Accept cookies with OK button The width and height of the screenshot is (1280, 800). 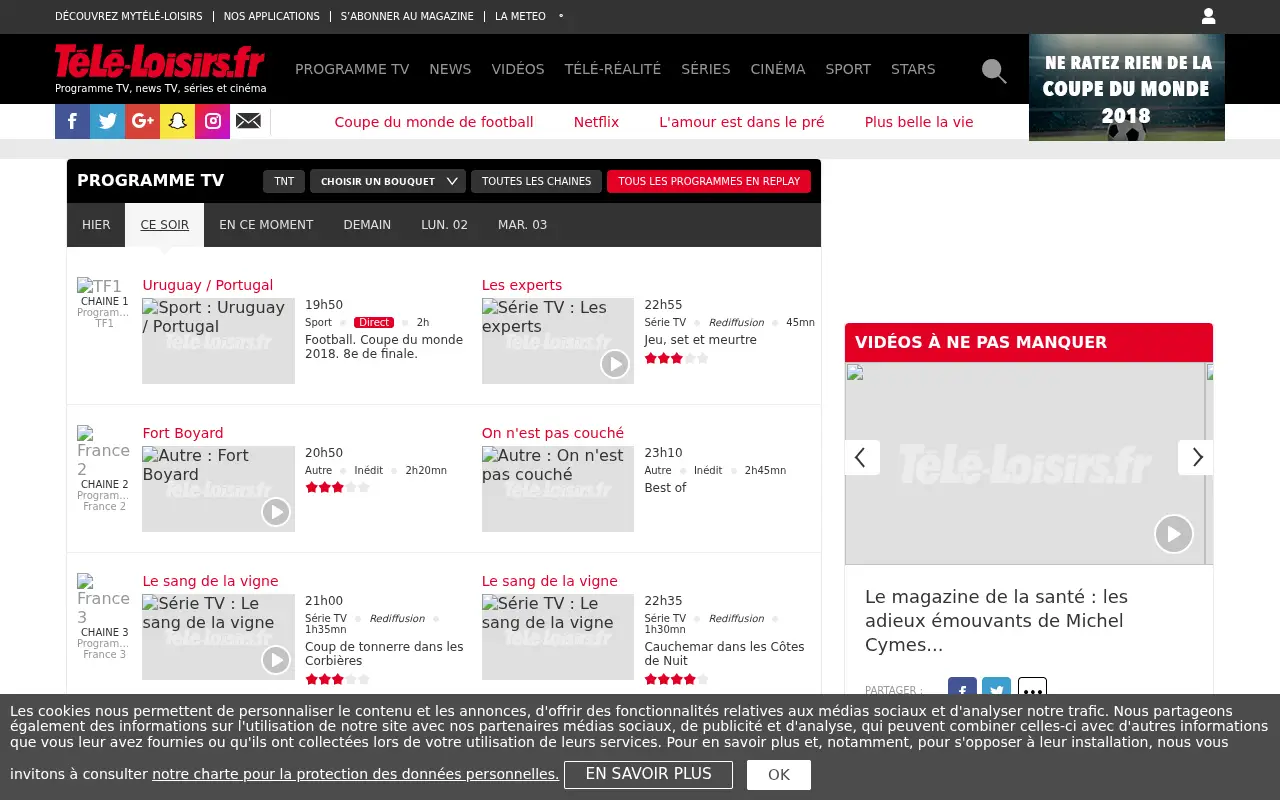[x=779, y=775]
